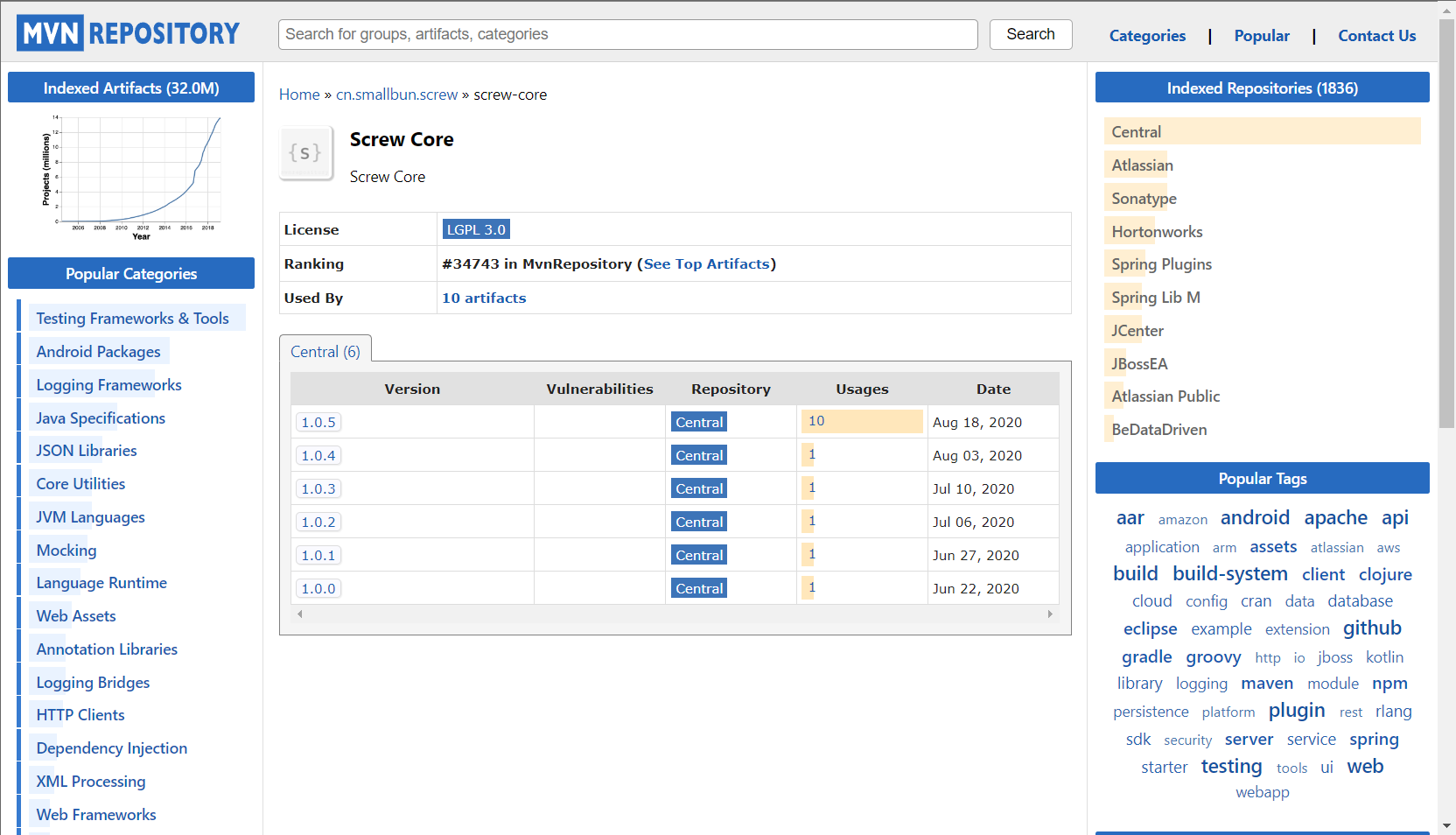Screen dimensions: 1456x835
Task: Open cn.smallbun.screw breadcrumb group
Action: tap(397, 95)
